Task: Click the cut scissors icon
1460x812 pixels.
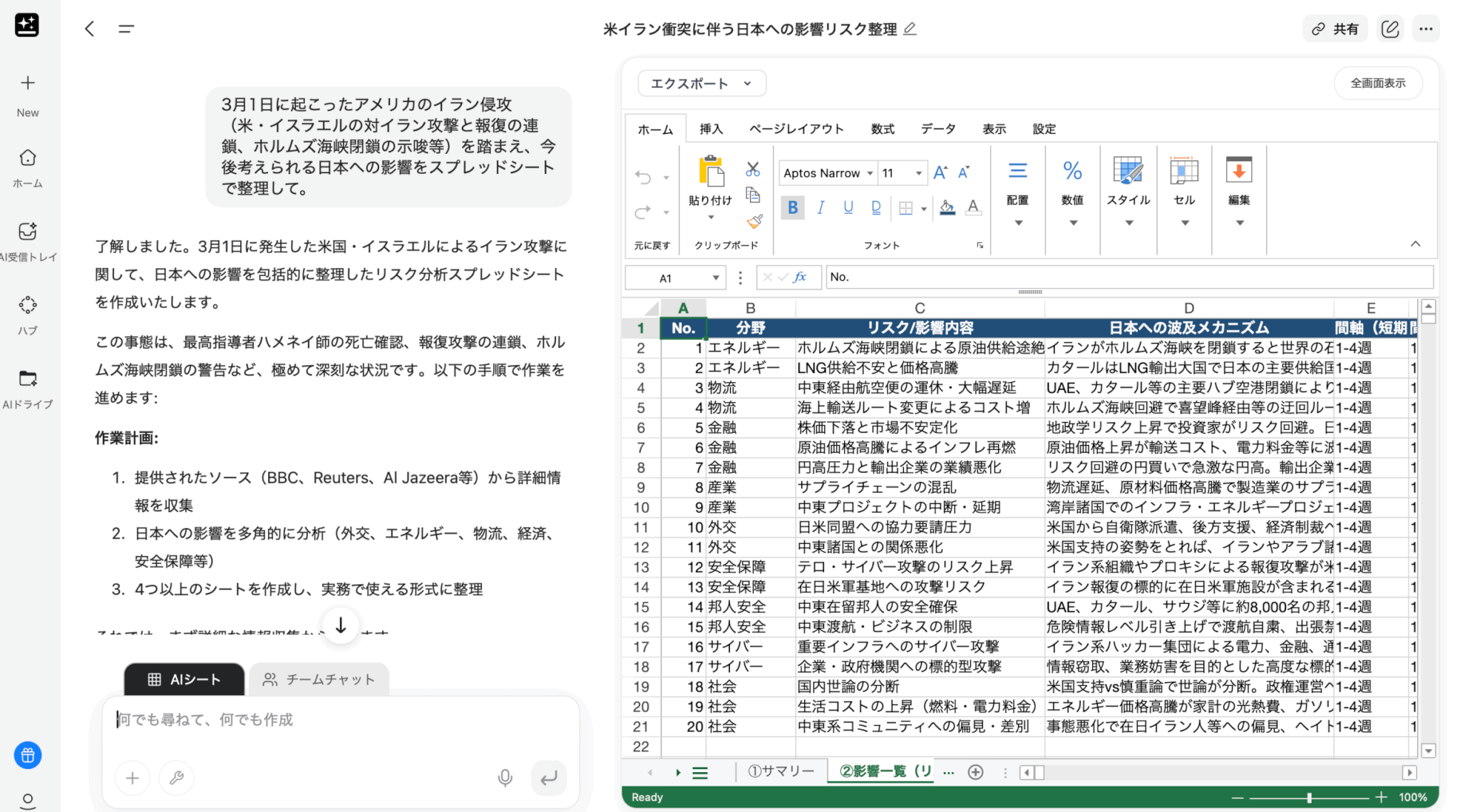Action: point(753,170)
